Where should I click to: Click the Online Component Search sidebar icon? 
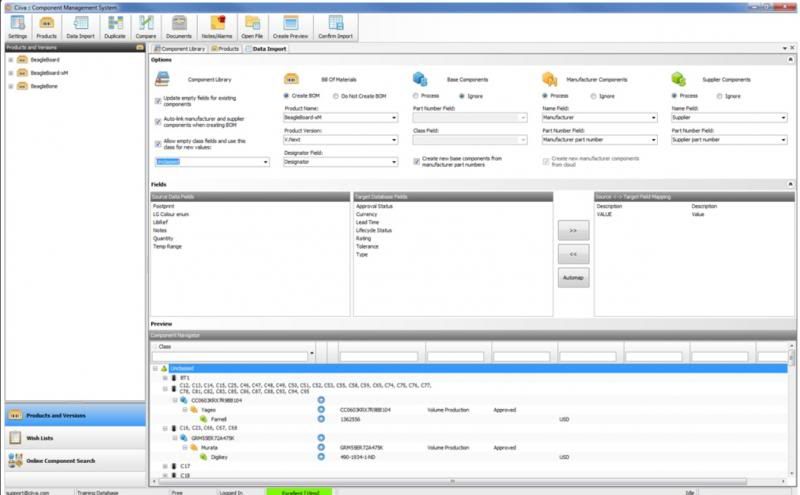(x=15, y=460)
